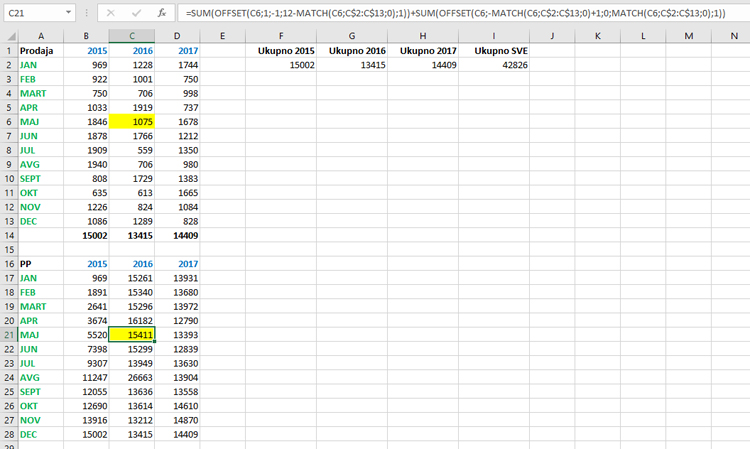Image resolution: width=750 pixels, height=449 pixels.
Task: Click the formula bar text starting with =SUM
Action: click(x=450, y=14)
